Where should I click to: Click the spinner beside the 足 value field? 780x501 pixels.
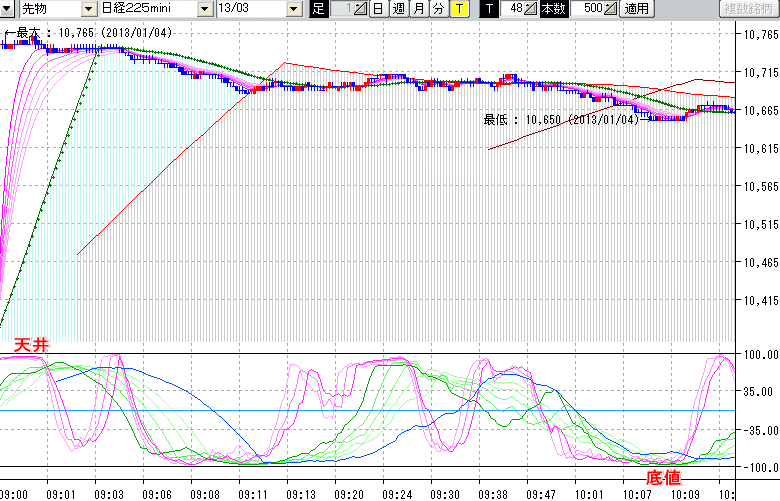tap(360, 9)
